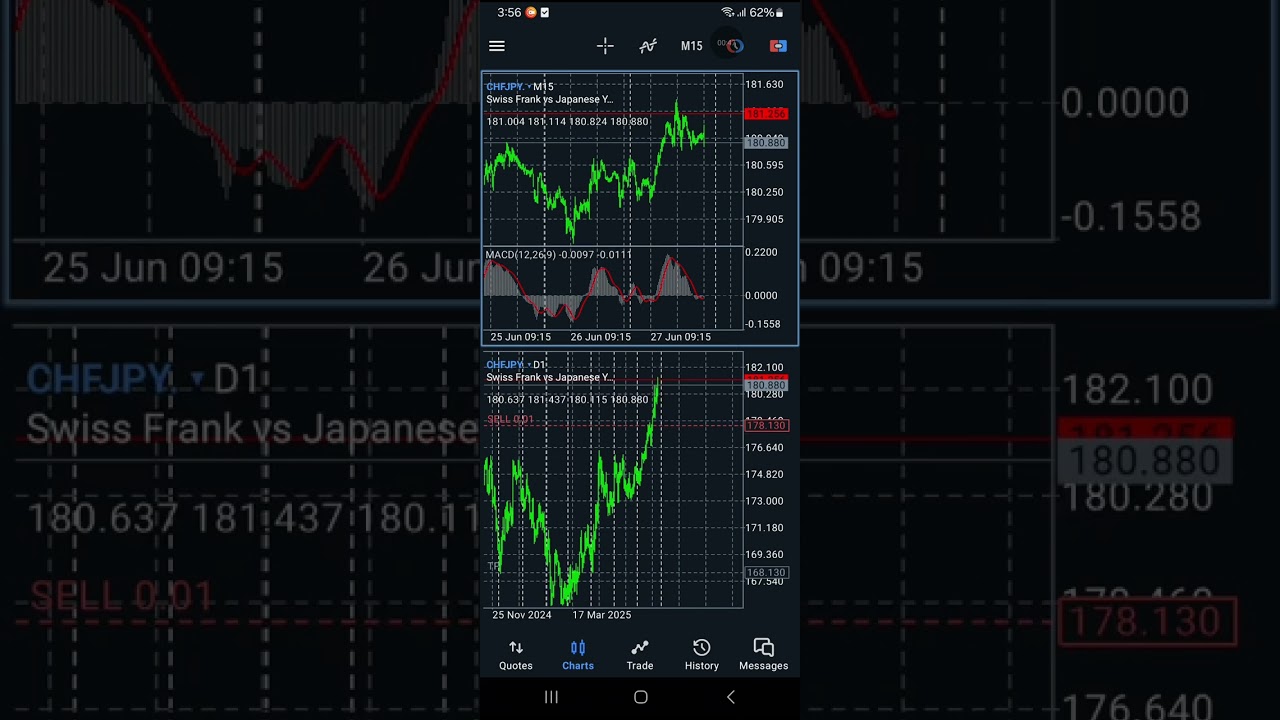Tap the red 181.256 price label
The image size is (1280, 720).
pyautogui.click(x=766, y=114)
